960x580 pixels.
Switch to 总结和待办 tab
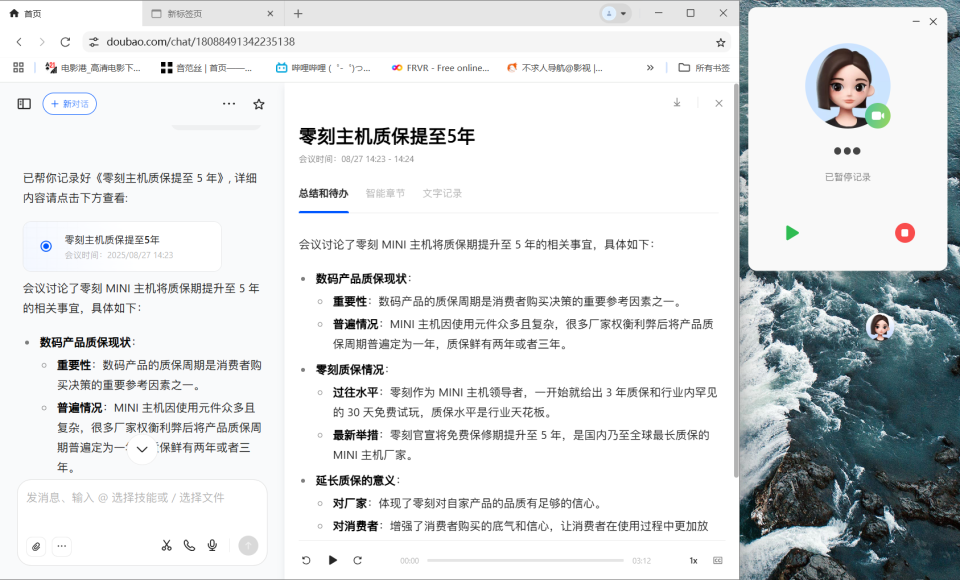coord(323,194)
